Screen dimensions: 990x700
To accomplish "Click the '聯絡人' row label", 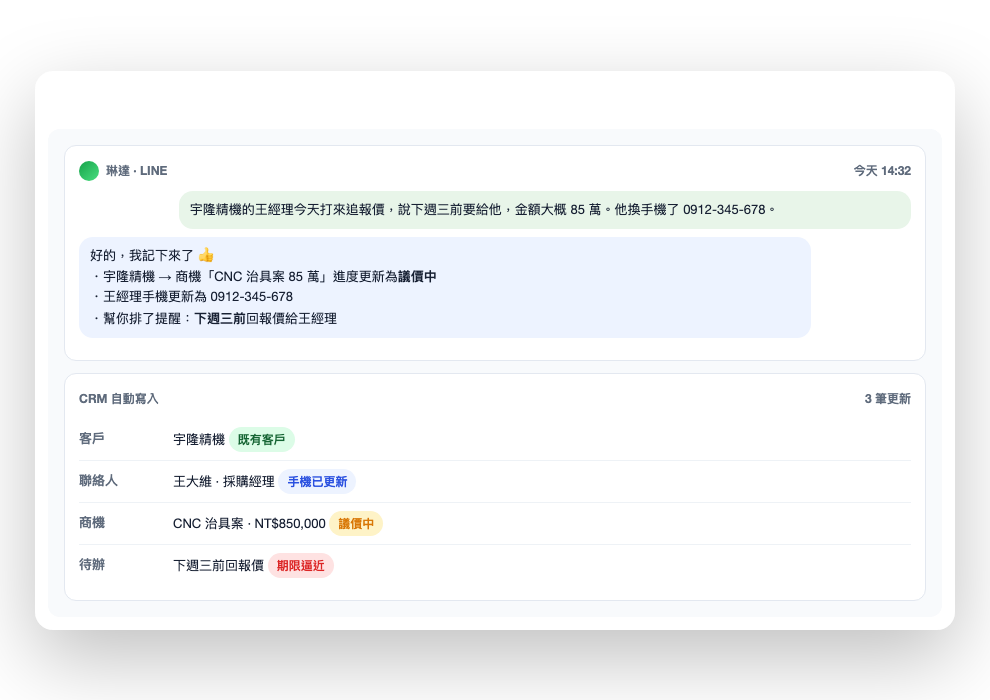I will [98, 481].
